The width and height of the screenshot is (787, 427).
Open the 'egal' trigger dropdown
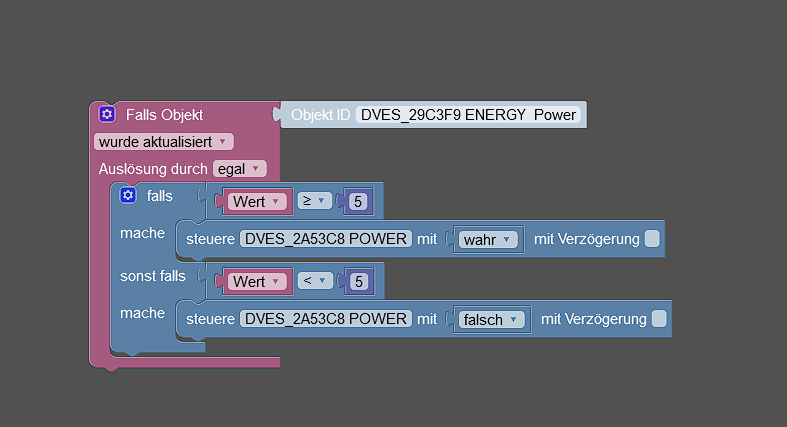point(239,169)
